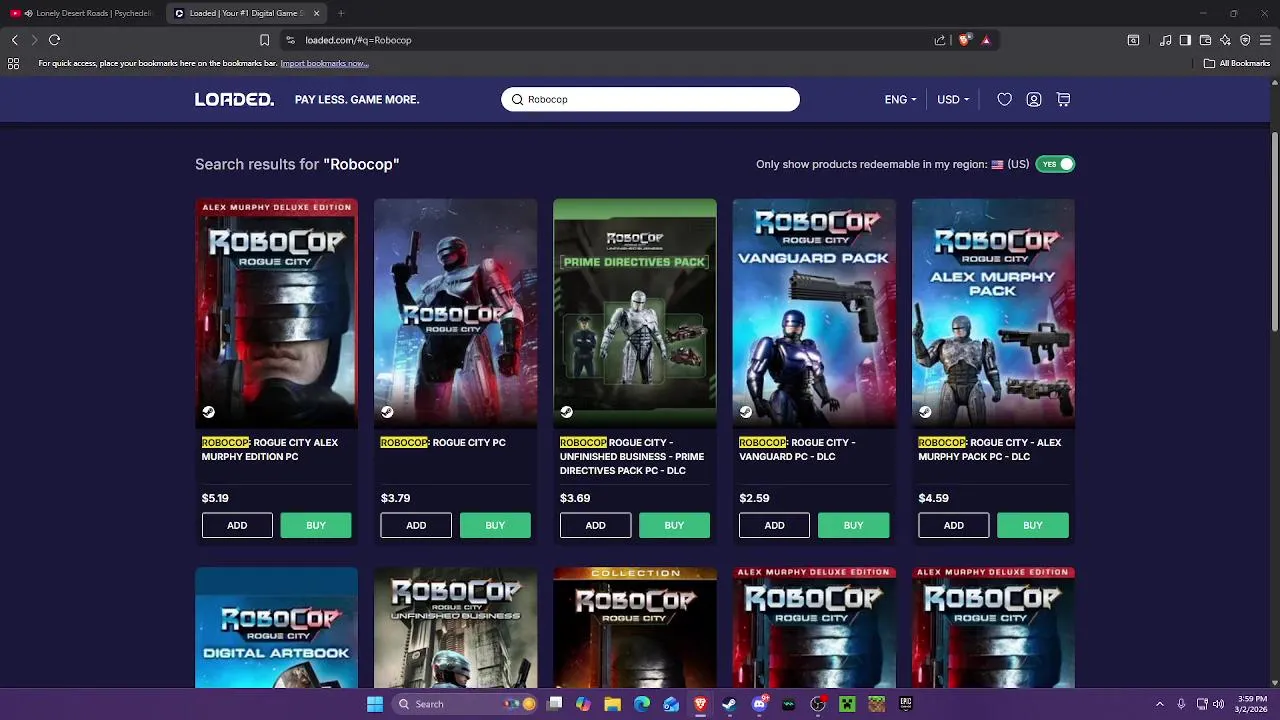Open the Brave VPN shield icon

[1245, 40]
